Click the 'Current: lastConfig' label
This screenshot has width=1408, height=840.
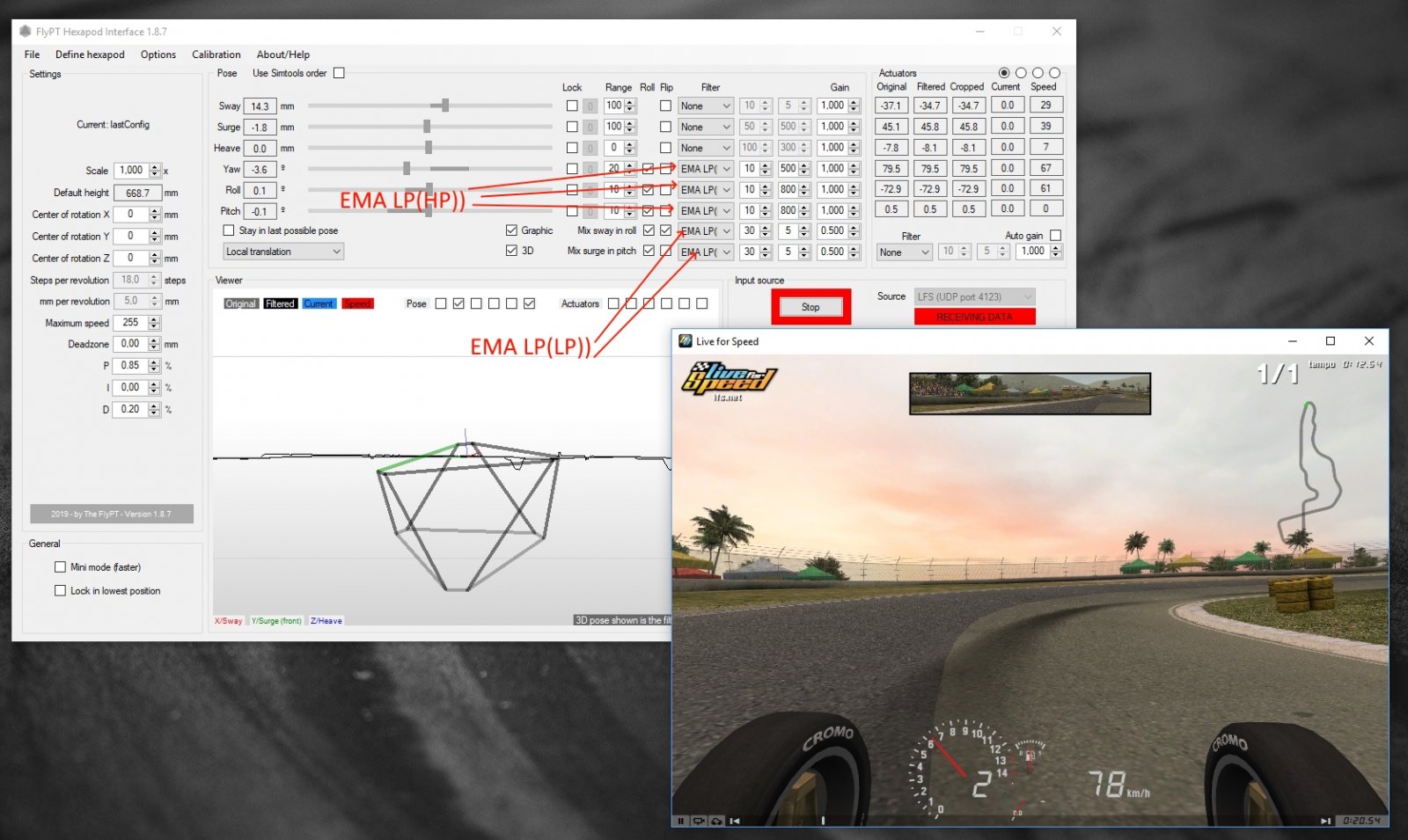pyautogui.click(x=113, y=125)
